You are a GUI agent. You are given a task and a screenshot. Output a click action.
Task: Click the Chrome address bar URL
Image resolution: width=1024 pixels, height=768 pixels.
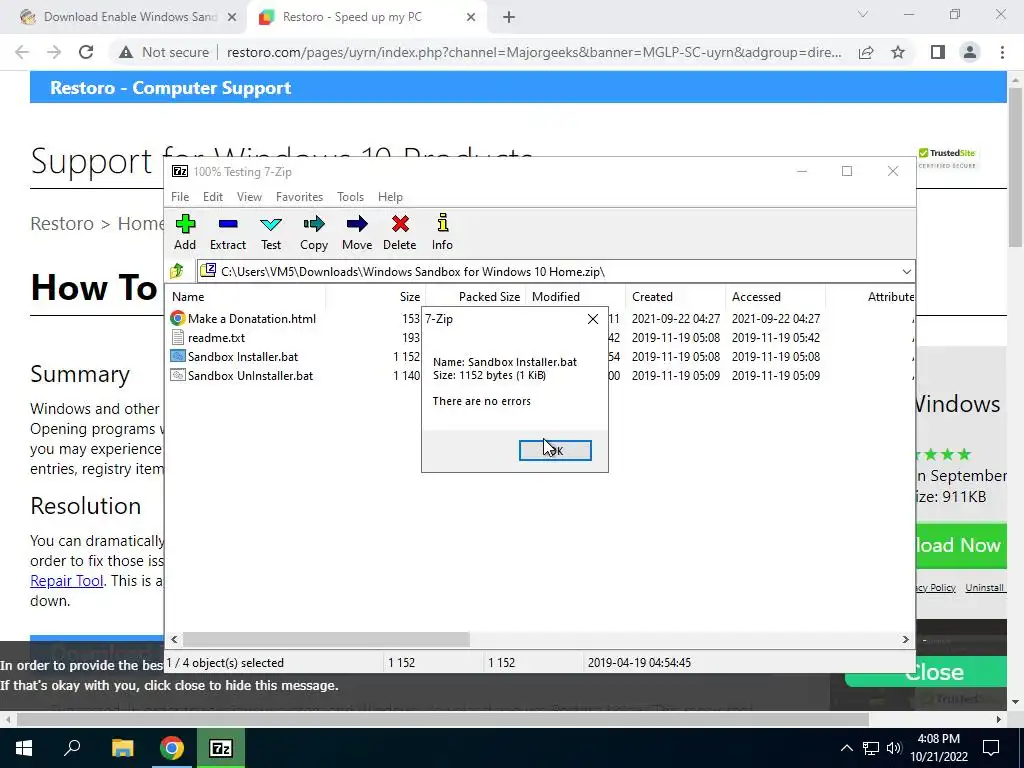(534, 52)
